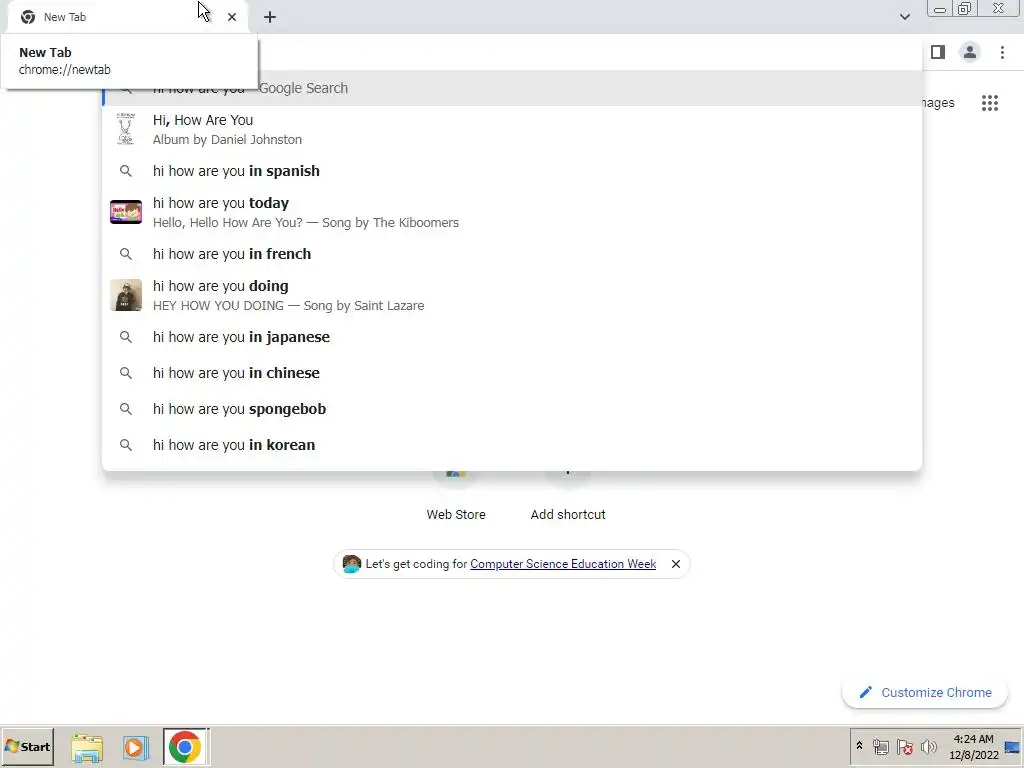
Task: Choose 'Hi, How Are You' album suggestion
Action: point(512,129)
